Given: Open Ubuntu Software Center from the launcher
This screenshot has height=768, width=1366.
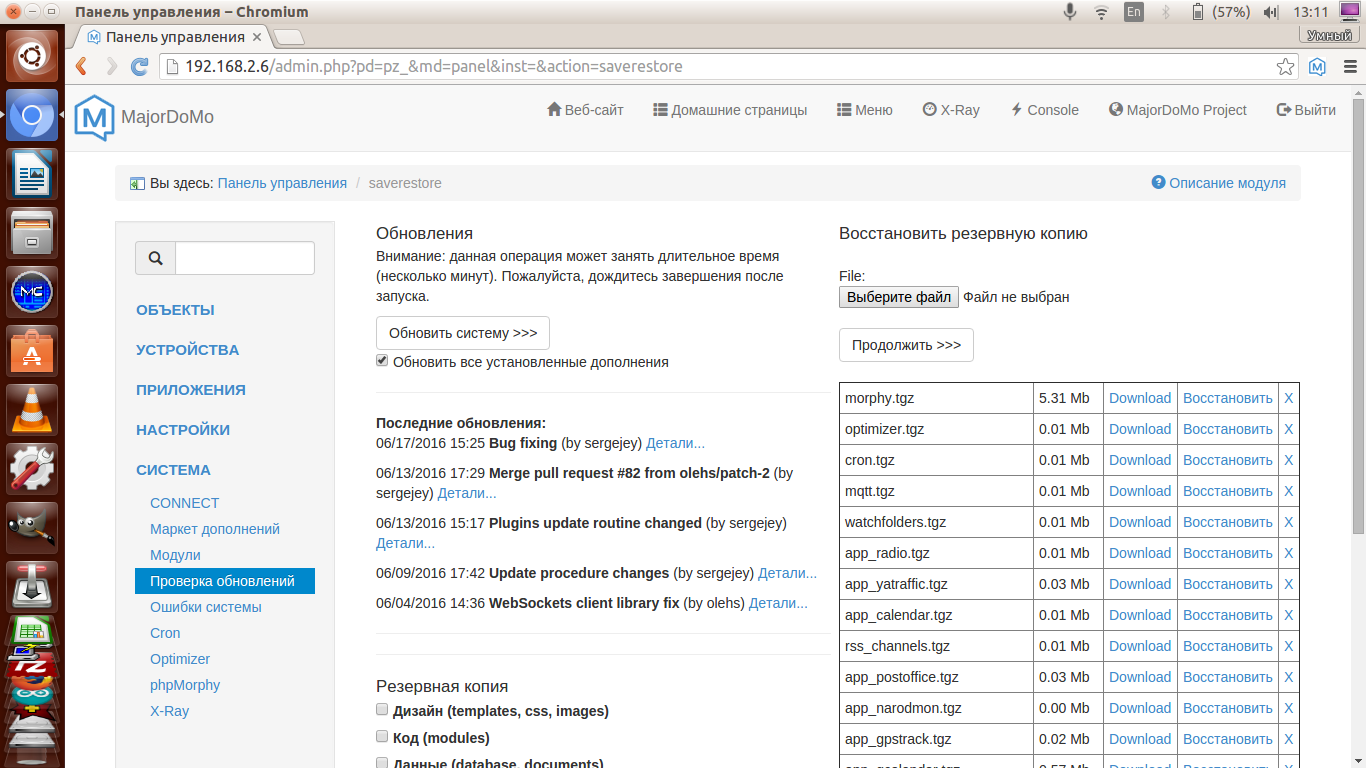Looking at the screenshot, I should (x=32, y=351).
